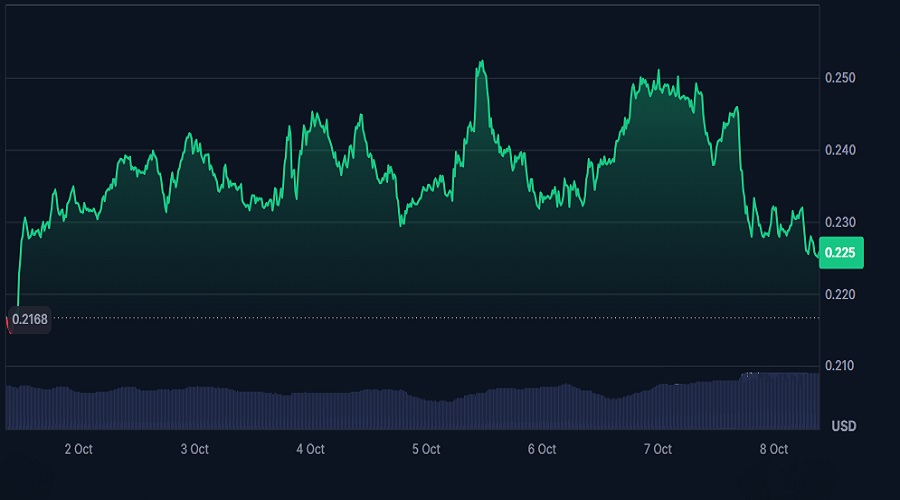Select the 5 Oct date label

click(426, 449)
